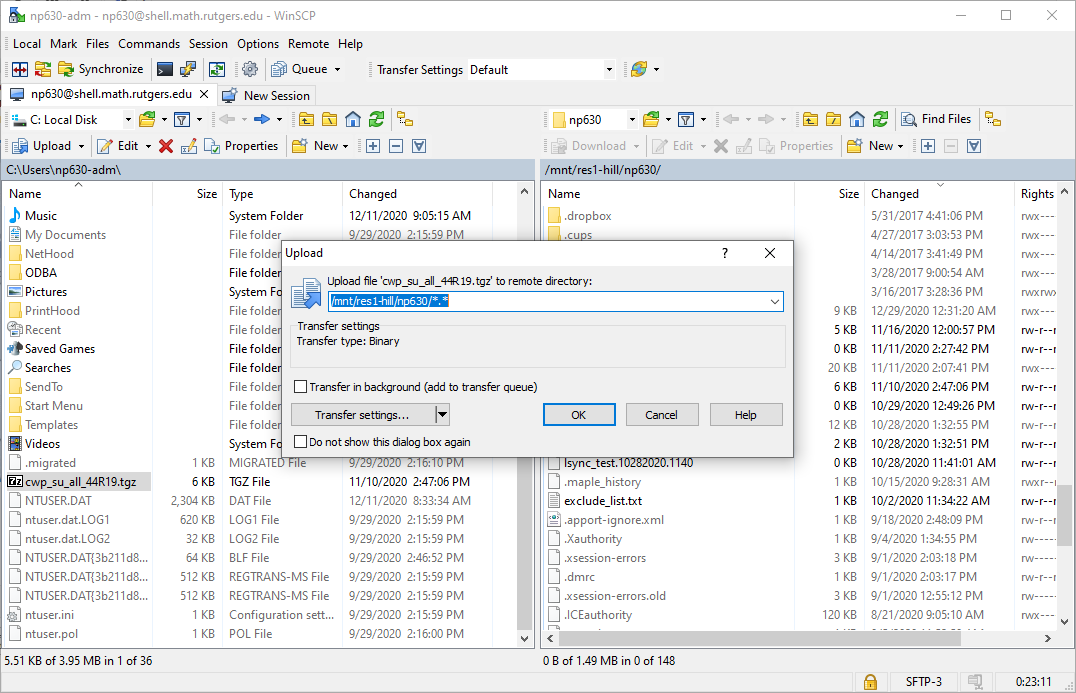Open the remote directory path dropdown arrow
Image resolution: width=1076 pixels, height=693 pixels.
point(775,301)
